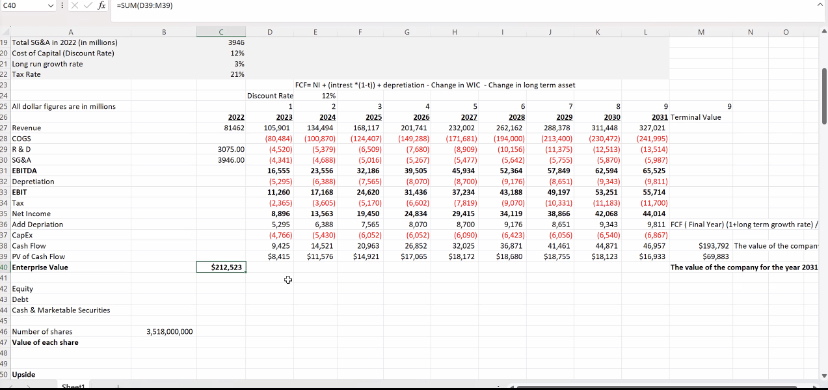Select the 2031 revenue cell 327,021
The image size is (828, 390).
pos(645,128)
